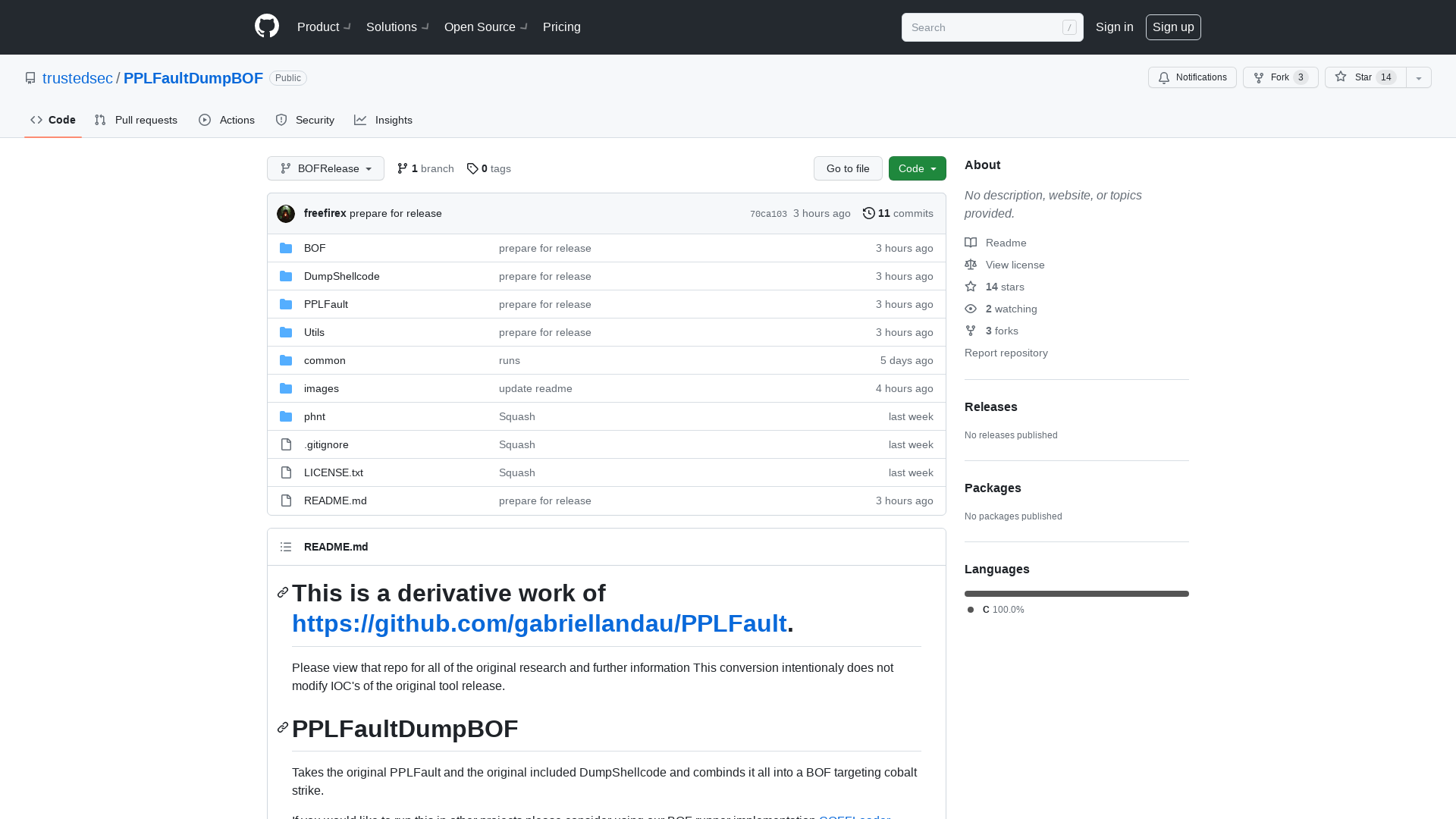The image size is (1456, 819).
Task: Click the LICENSE.txt file icon
Action: [286, 472]
